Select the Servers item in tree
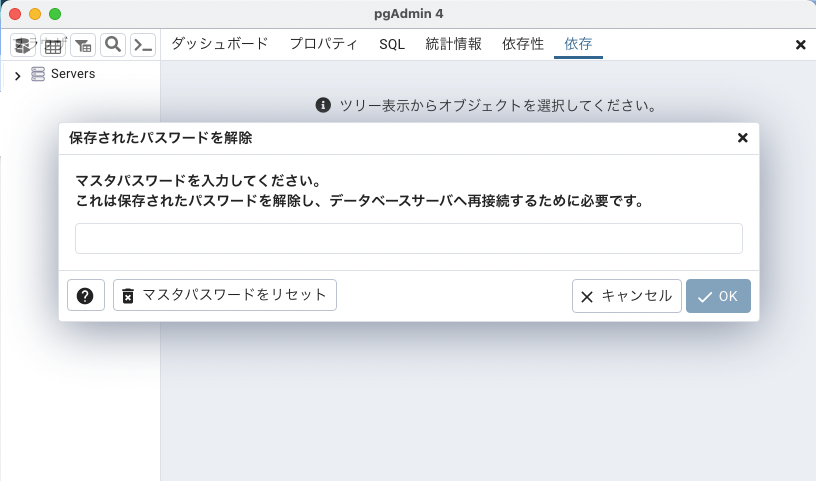This screenshot has height=481, width=816. 72,74
